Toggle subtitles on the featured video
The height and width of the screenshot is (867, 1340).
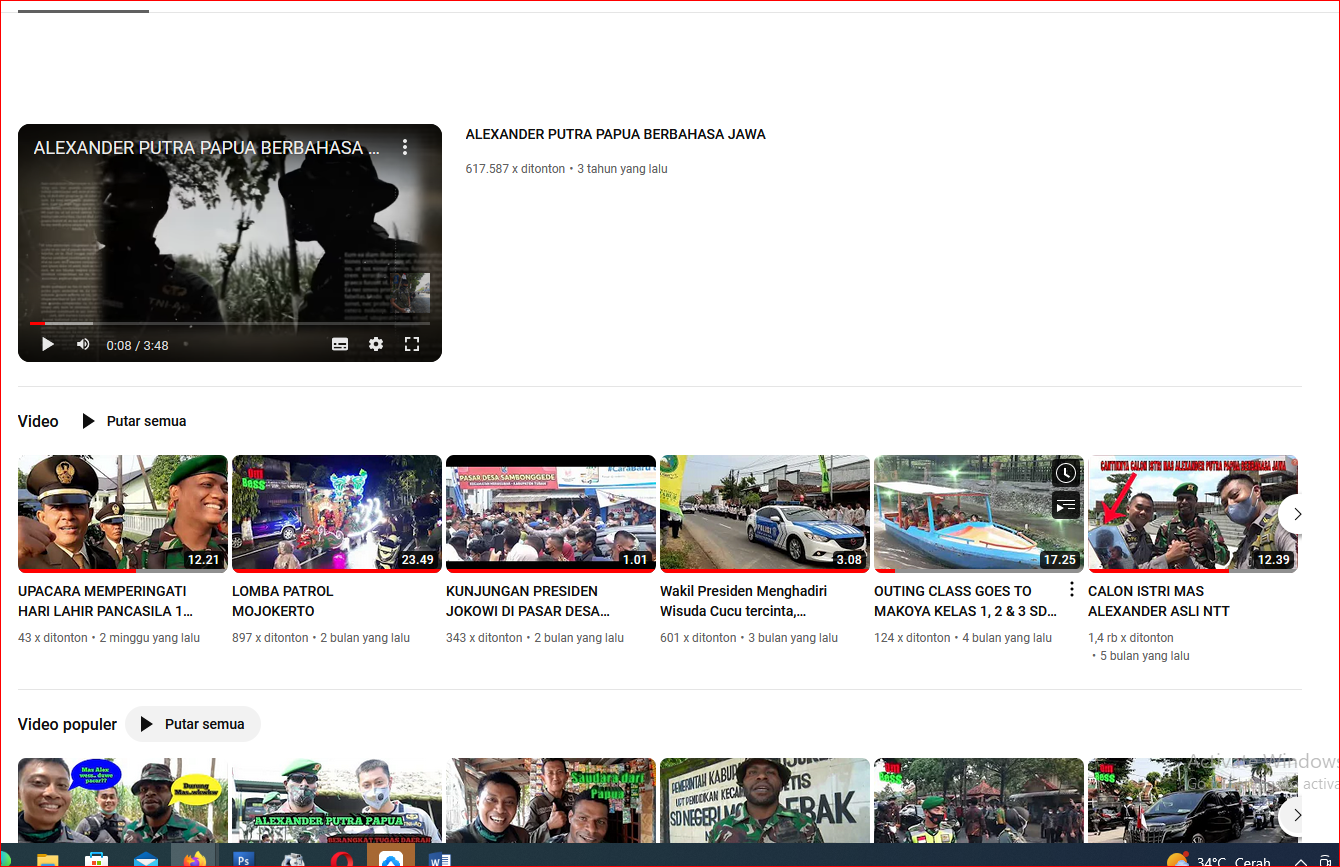(x=340, y=344)
